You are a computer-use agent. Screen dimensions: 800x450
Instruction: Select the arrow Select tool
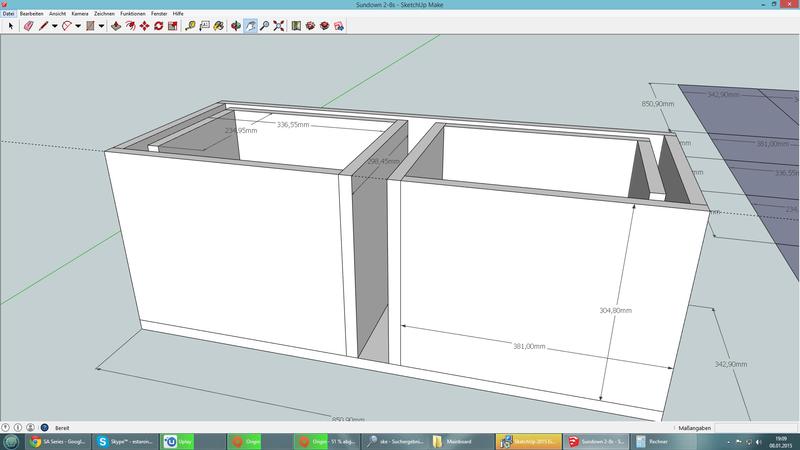coord(10,26)
